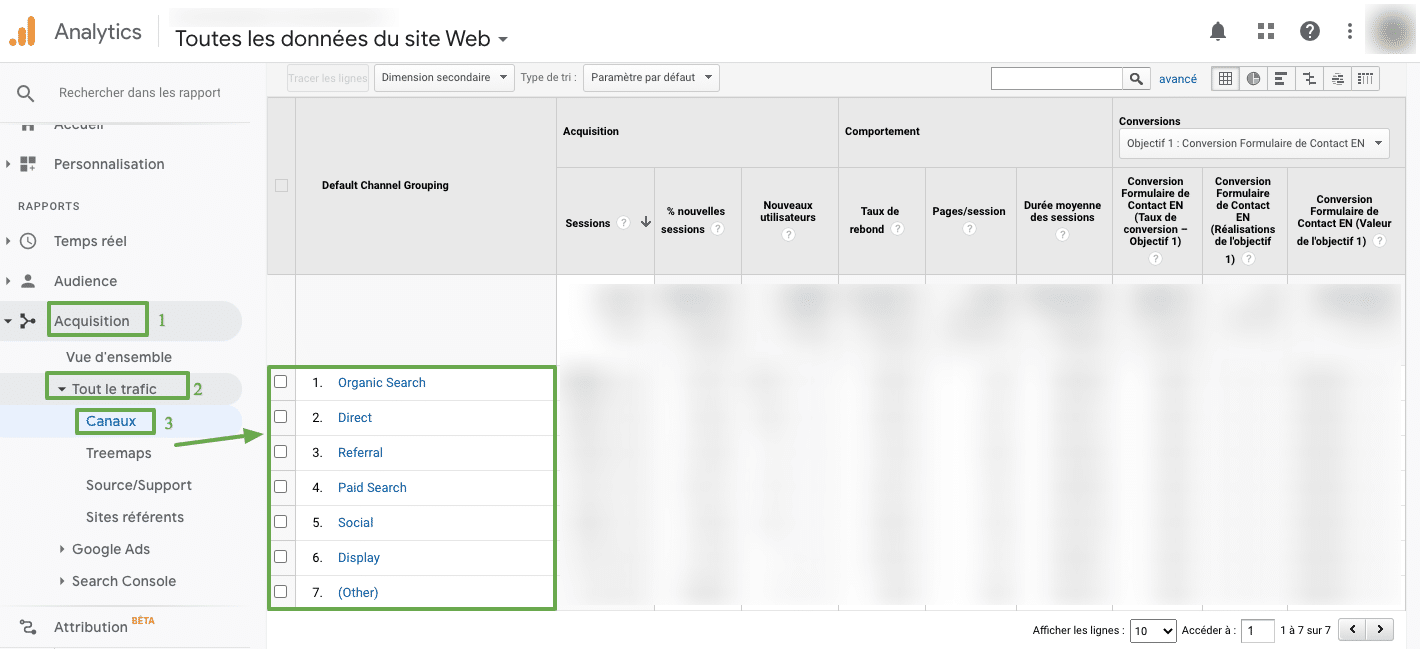The width and height of the screenshot is (1420, 649).
Task: Check the Organic Search row checkbox
Action: point(281,382)
